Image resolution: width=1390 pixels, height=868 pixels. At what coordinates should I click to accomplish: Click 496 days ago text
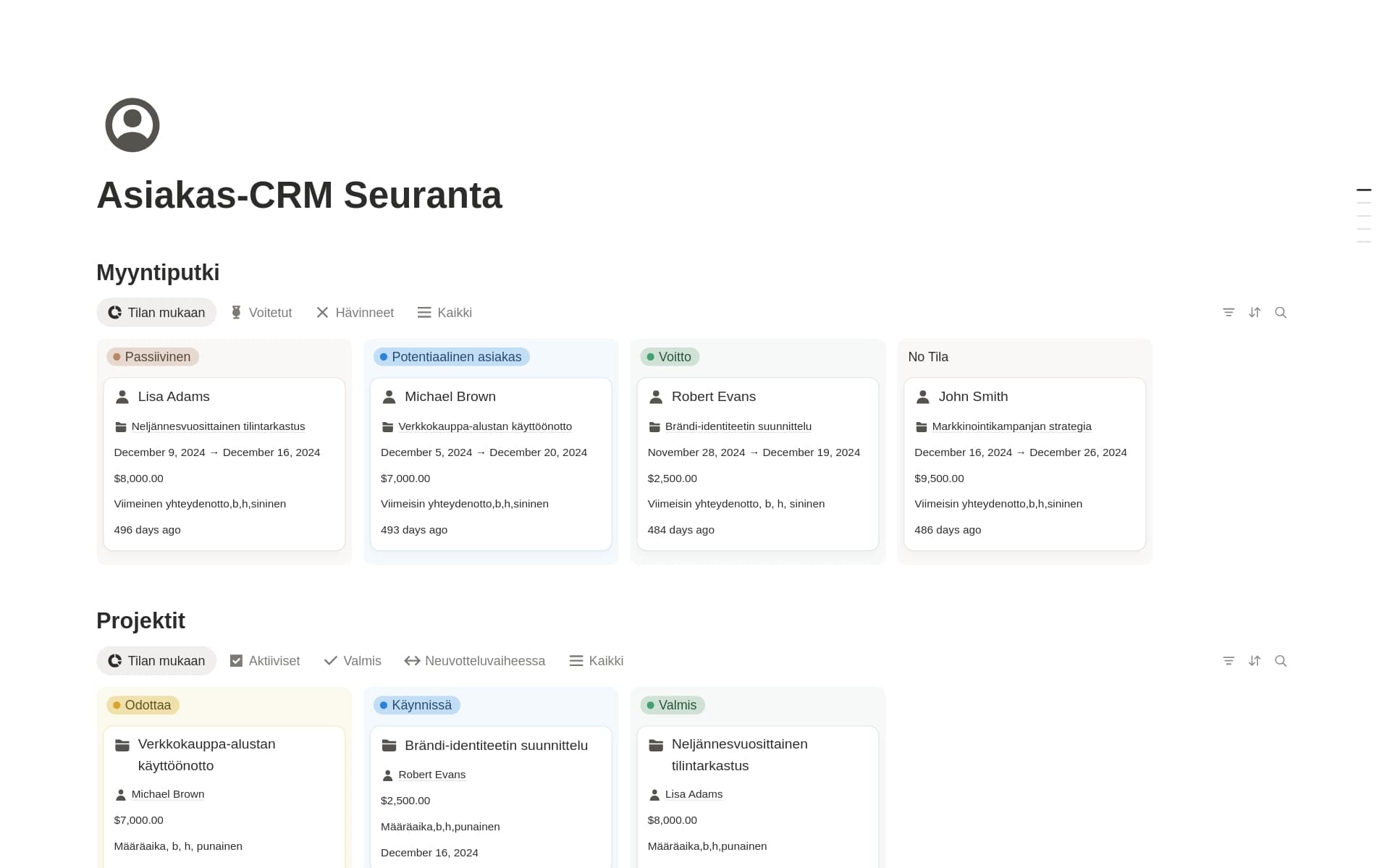pos(148,531)
